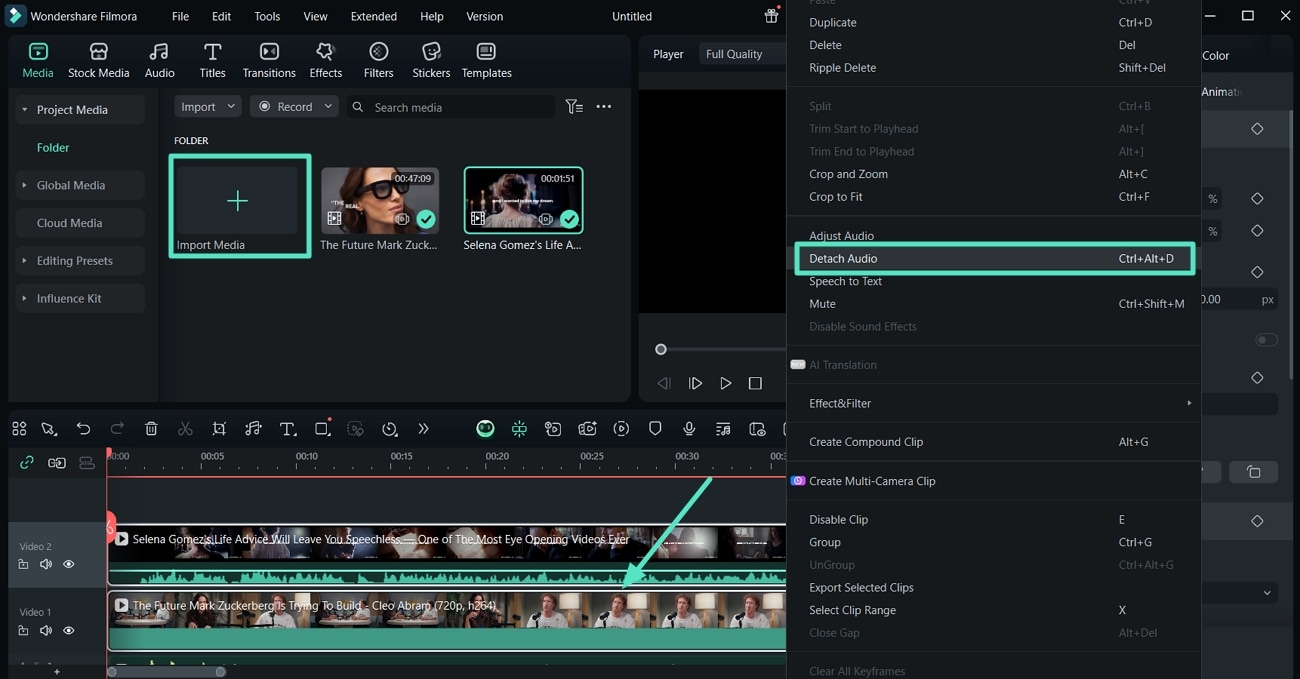The width and height of the screenshot is (1300, 679).
Task: Select the timeline selection tool
Action: (48, 429)
